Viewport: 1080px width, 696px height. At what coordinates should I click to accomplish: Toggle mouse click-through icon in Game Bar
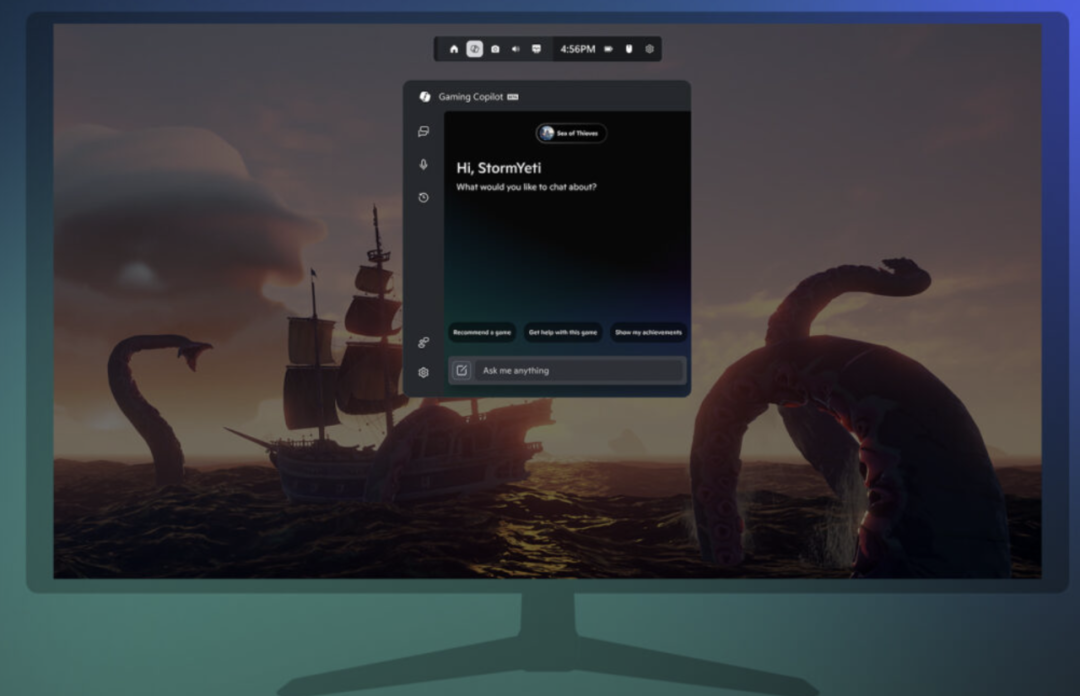629,49
